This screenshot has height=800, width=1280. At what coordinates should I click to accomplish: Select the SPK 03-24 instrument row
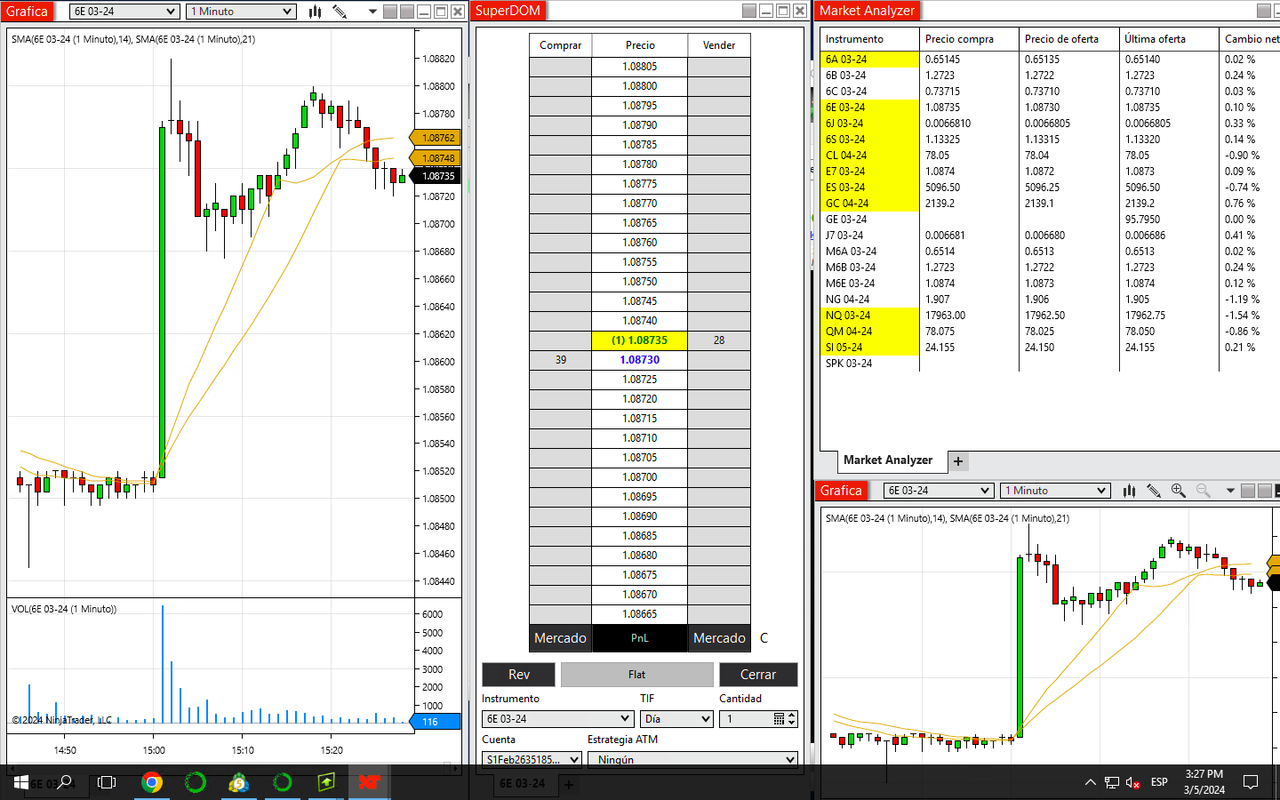1050,363
